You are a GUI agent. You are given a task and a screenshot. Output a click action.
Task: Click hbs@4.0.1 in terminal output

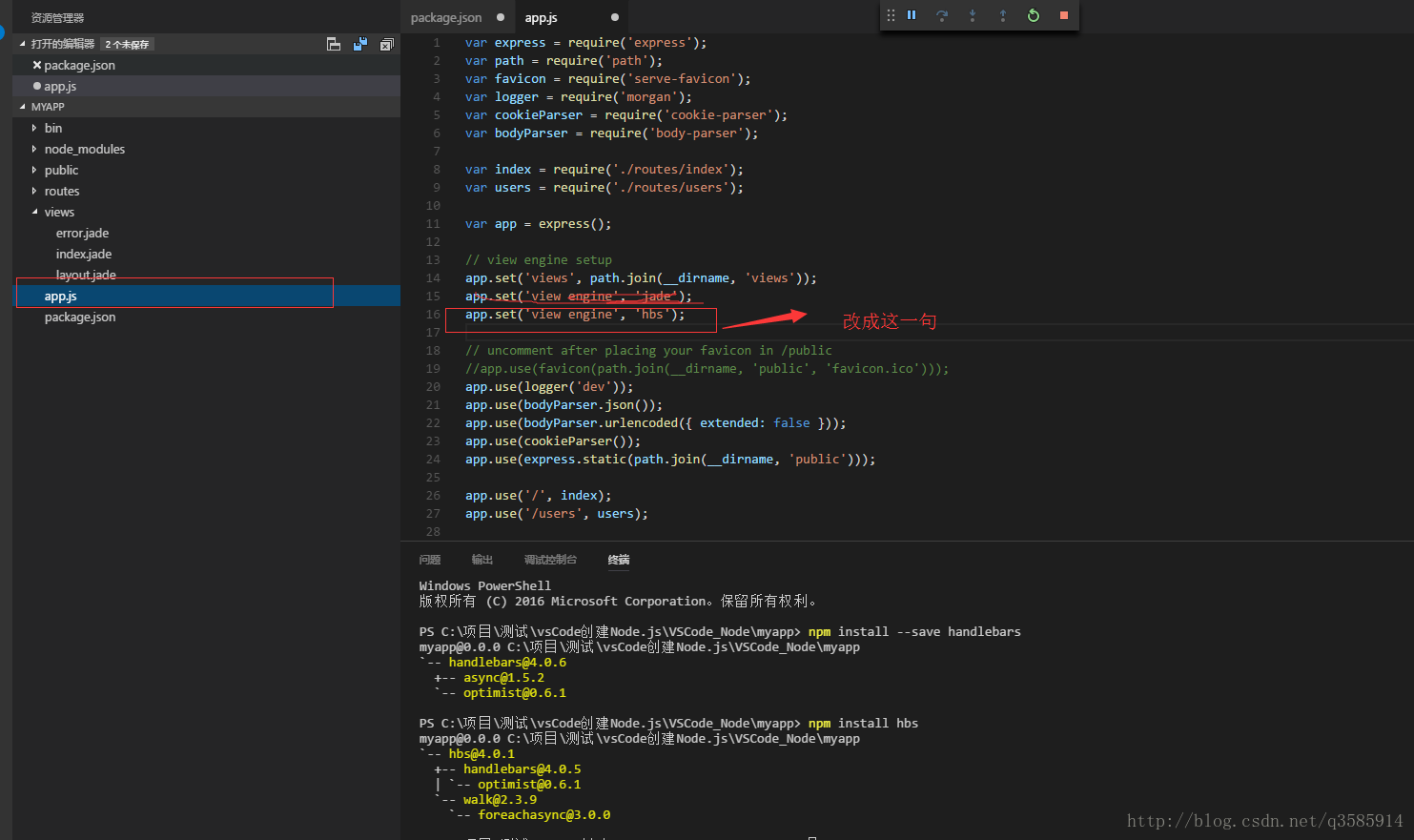482,753
